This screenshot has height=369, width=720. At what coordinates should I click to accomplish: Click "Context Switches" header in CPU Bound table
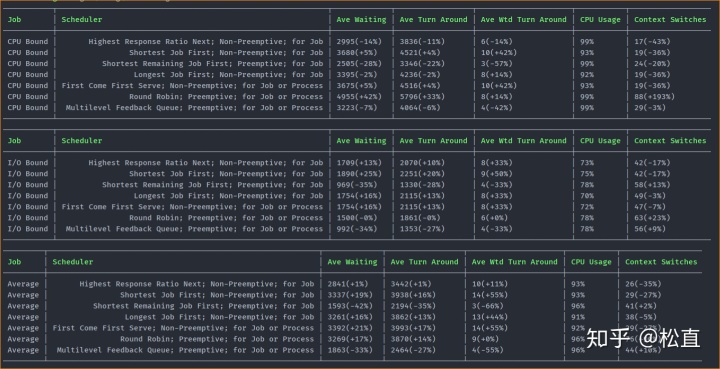670,20
